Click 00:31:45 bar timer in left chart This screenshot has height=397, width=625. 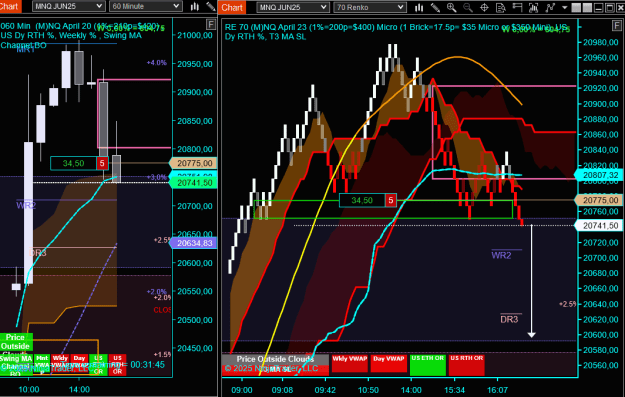tap(147, 365)
